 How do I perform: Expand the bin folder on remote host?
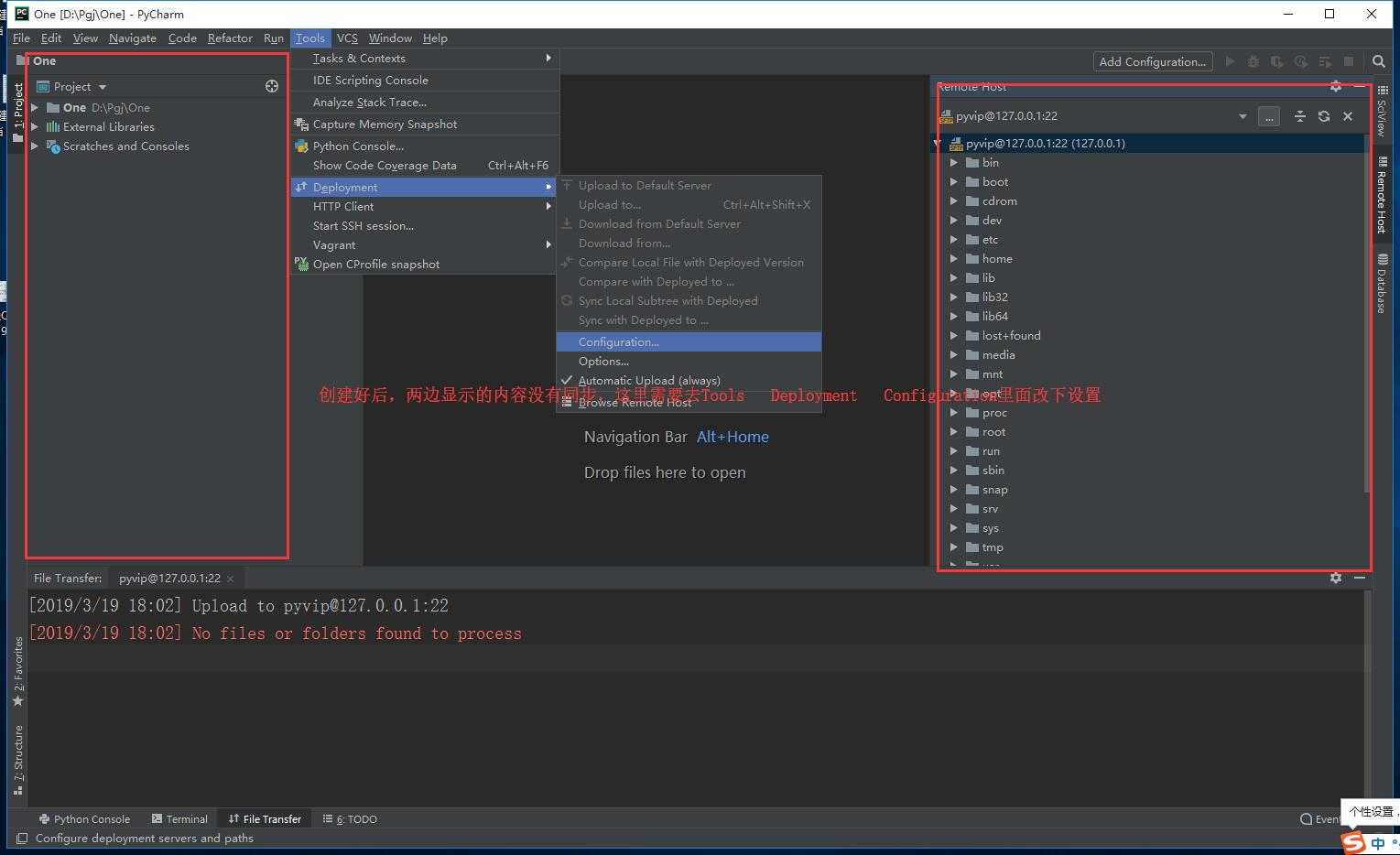pyautogui.click(x=953, y=162)
